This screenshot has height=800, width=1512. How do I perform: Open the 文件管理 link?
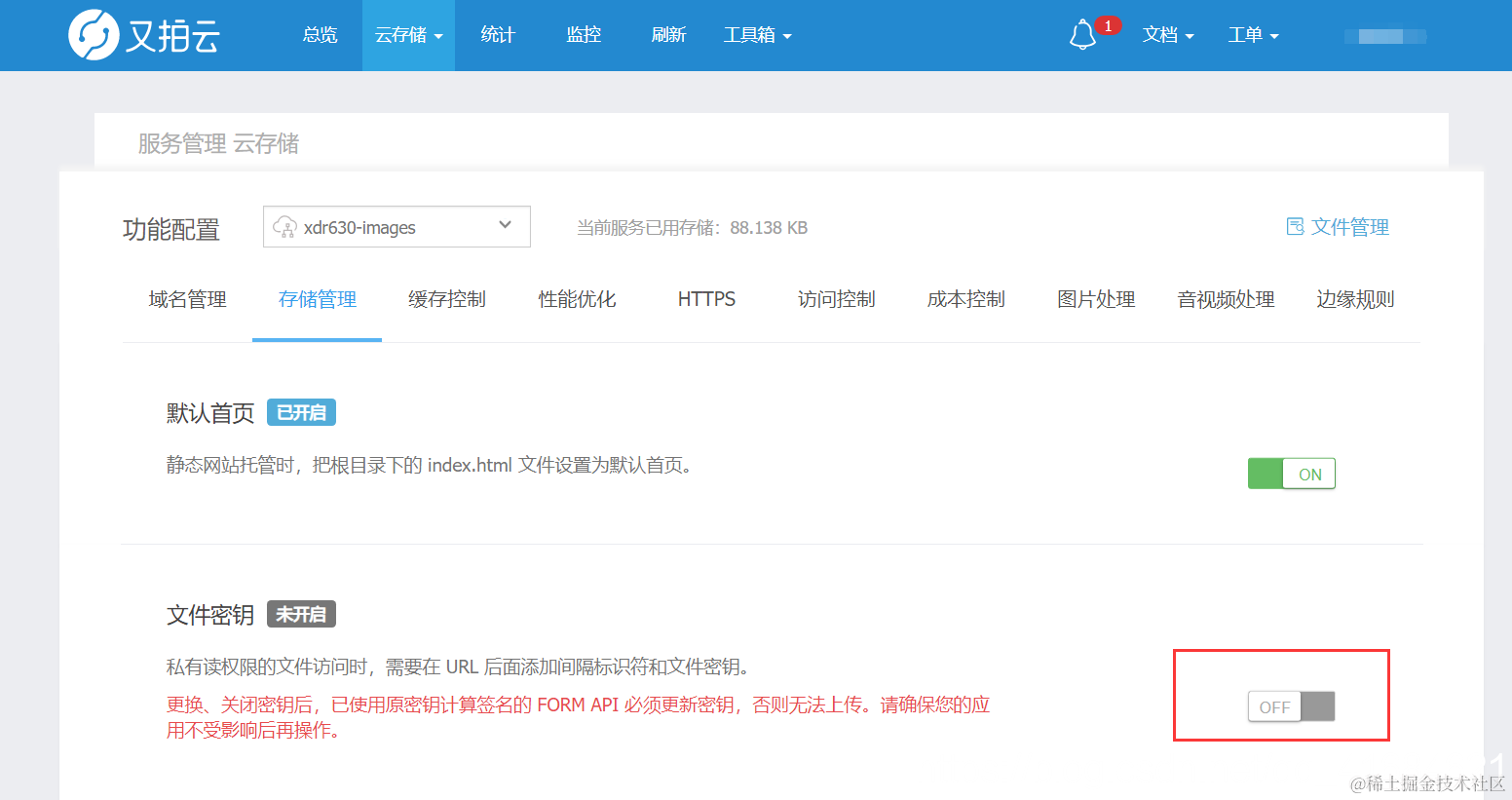click(x=1349, y=226)
